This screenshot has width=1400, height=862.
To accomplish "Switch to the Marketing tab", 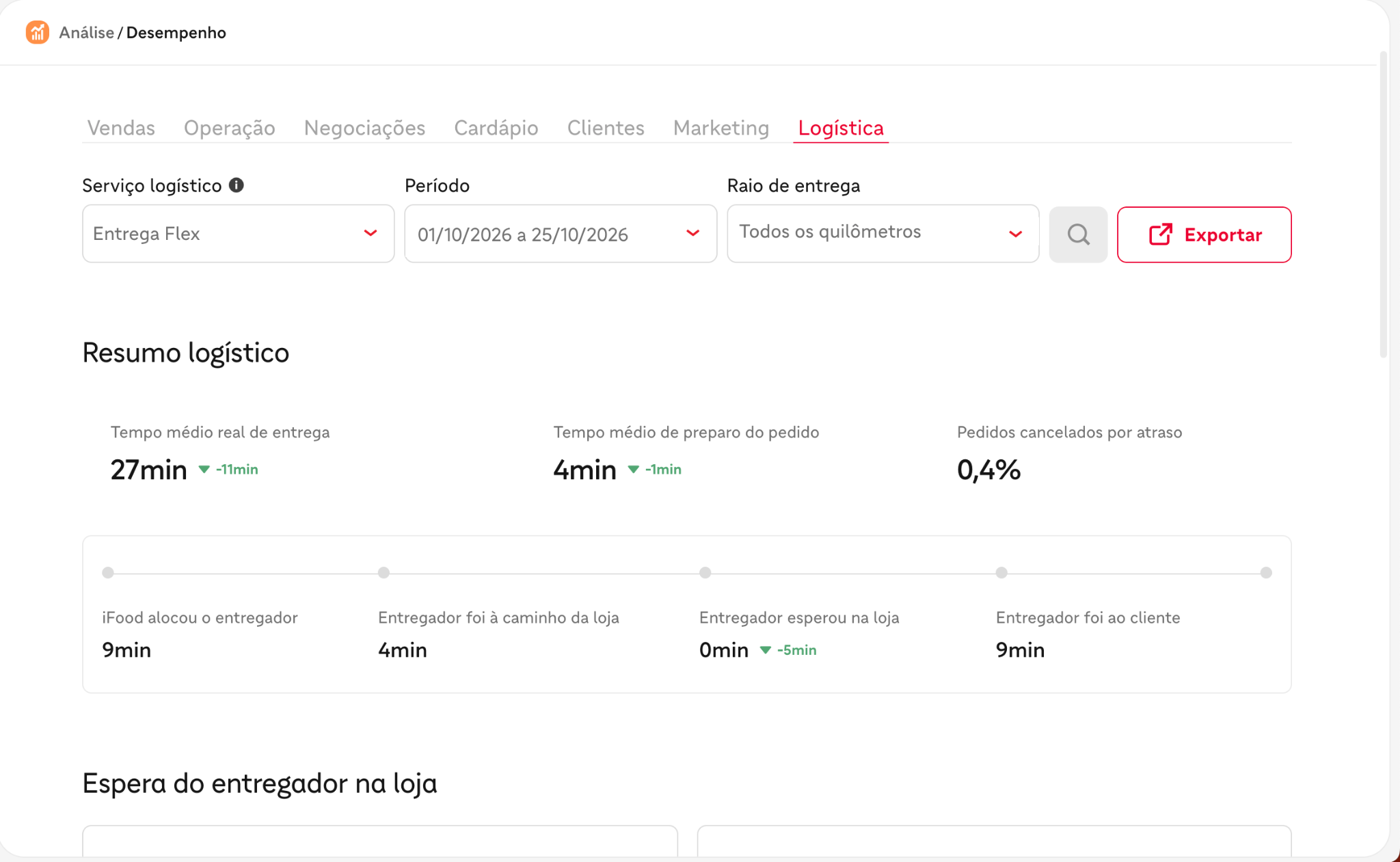I will tap(721, 128).
